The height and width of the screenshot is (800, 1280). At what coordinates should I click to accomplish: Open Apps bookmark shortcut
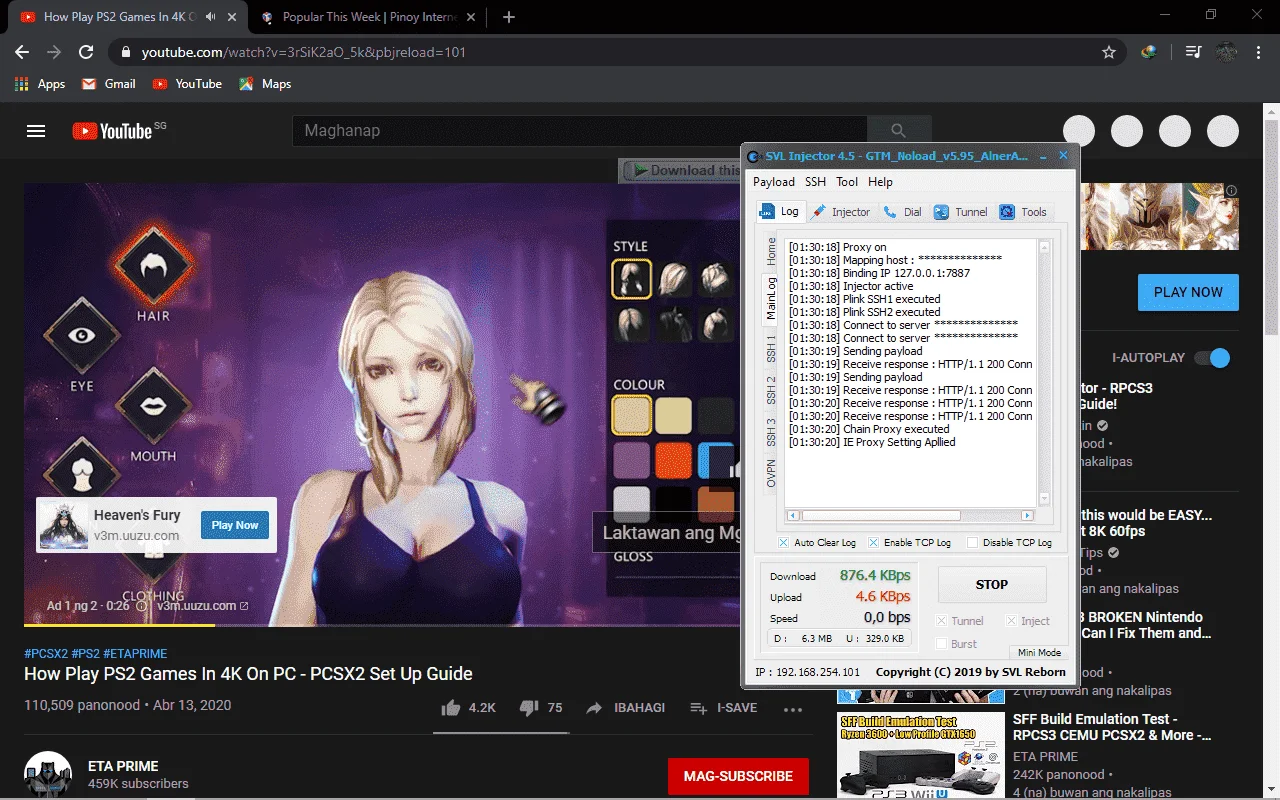coord(41,84)
